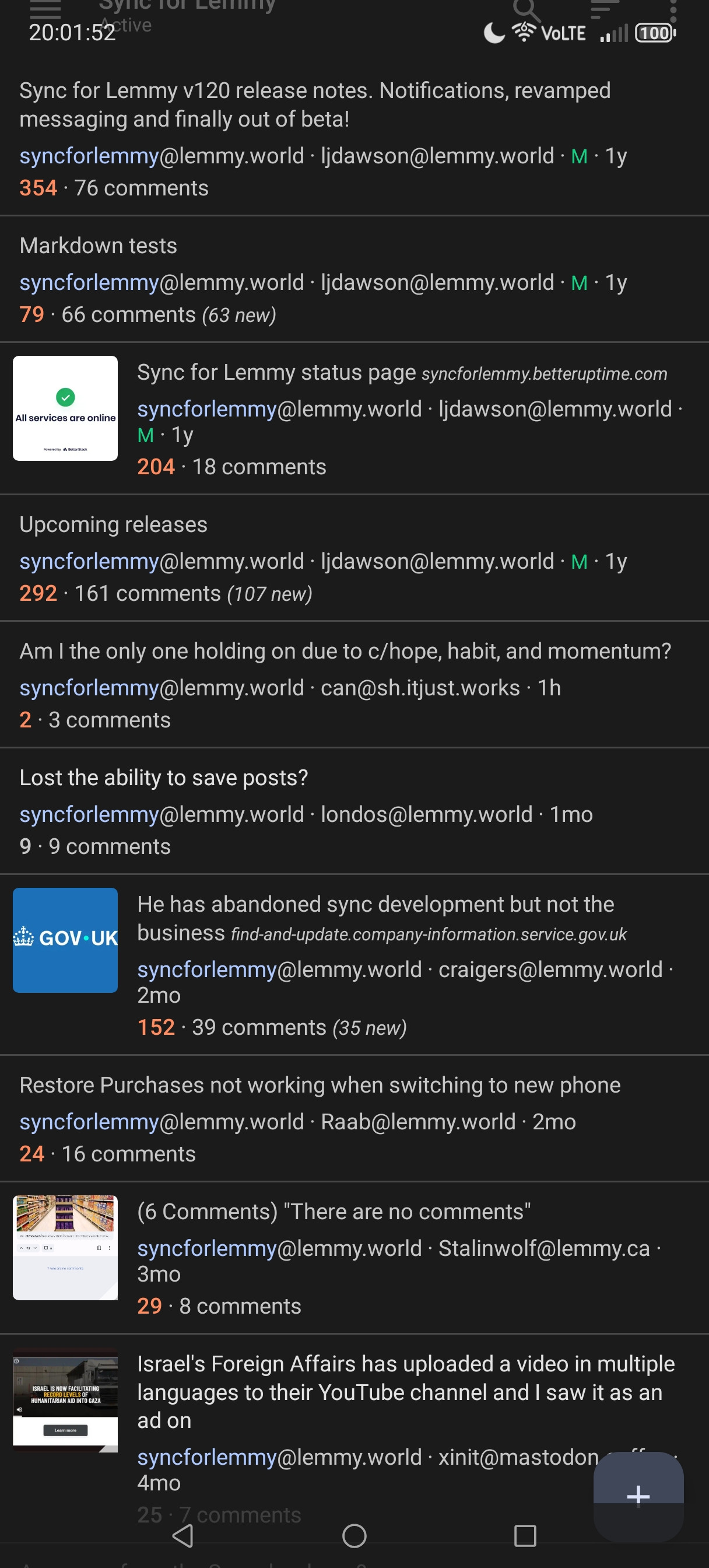Open the Israel aid ad video thumbnail
709x1568 pixels.
point(65,1399)
